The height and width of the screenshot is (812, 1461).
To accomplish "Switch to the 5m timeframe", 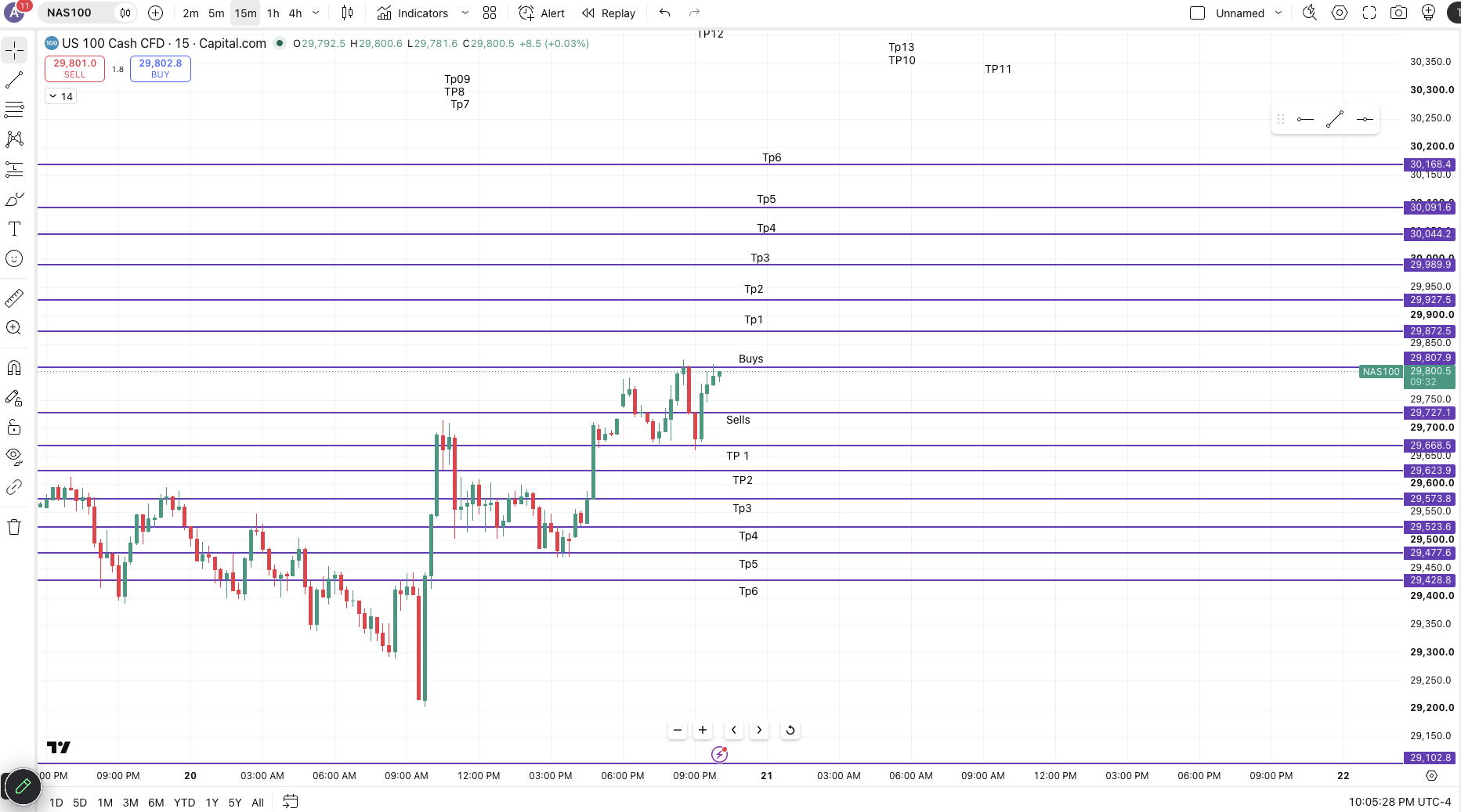I will point(216,13).
